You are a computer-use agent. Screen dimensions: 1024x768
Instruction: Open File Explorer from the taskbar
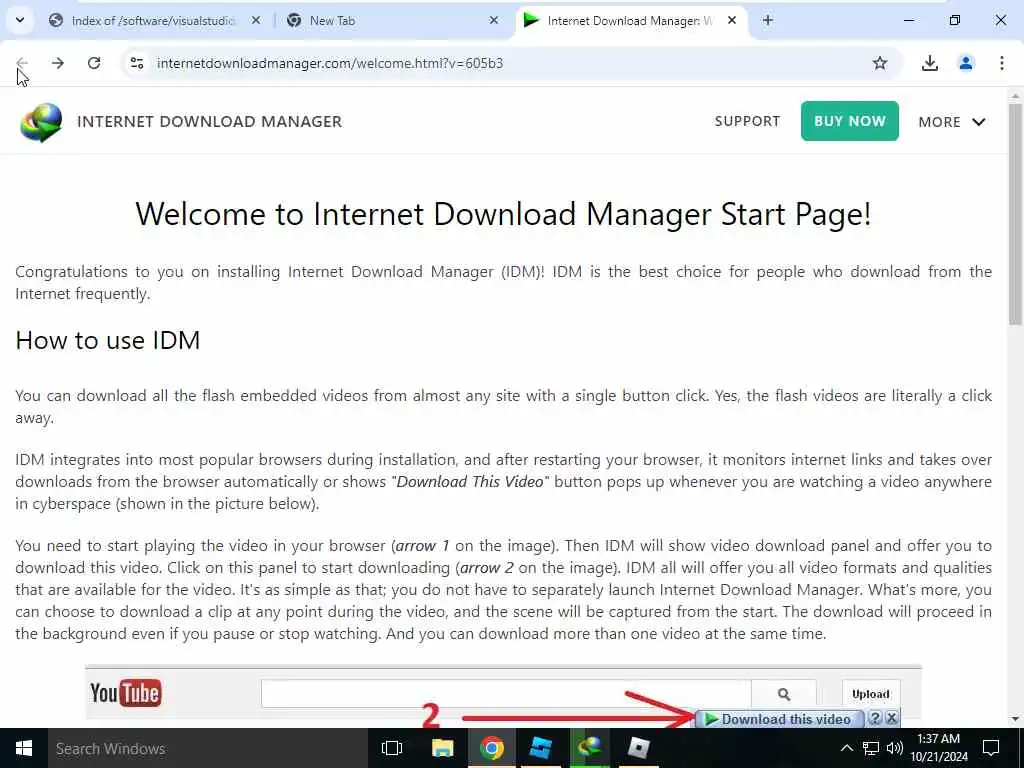443,748
